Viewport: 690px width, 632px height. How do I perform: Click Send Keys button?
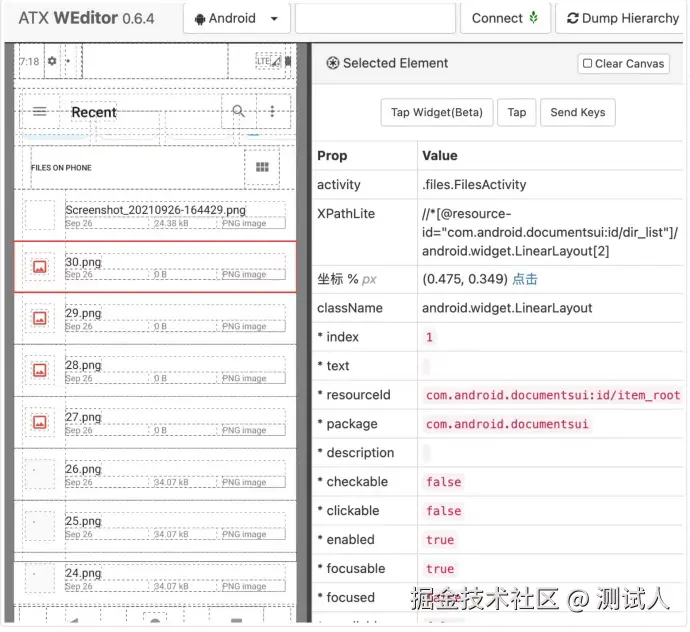577,113
